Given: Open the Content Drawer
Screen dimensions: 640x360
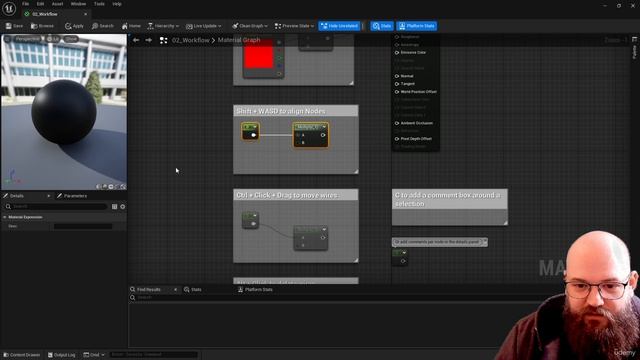Looking at the screenshot, I should coord(22,355).
